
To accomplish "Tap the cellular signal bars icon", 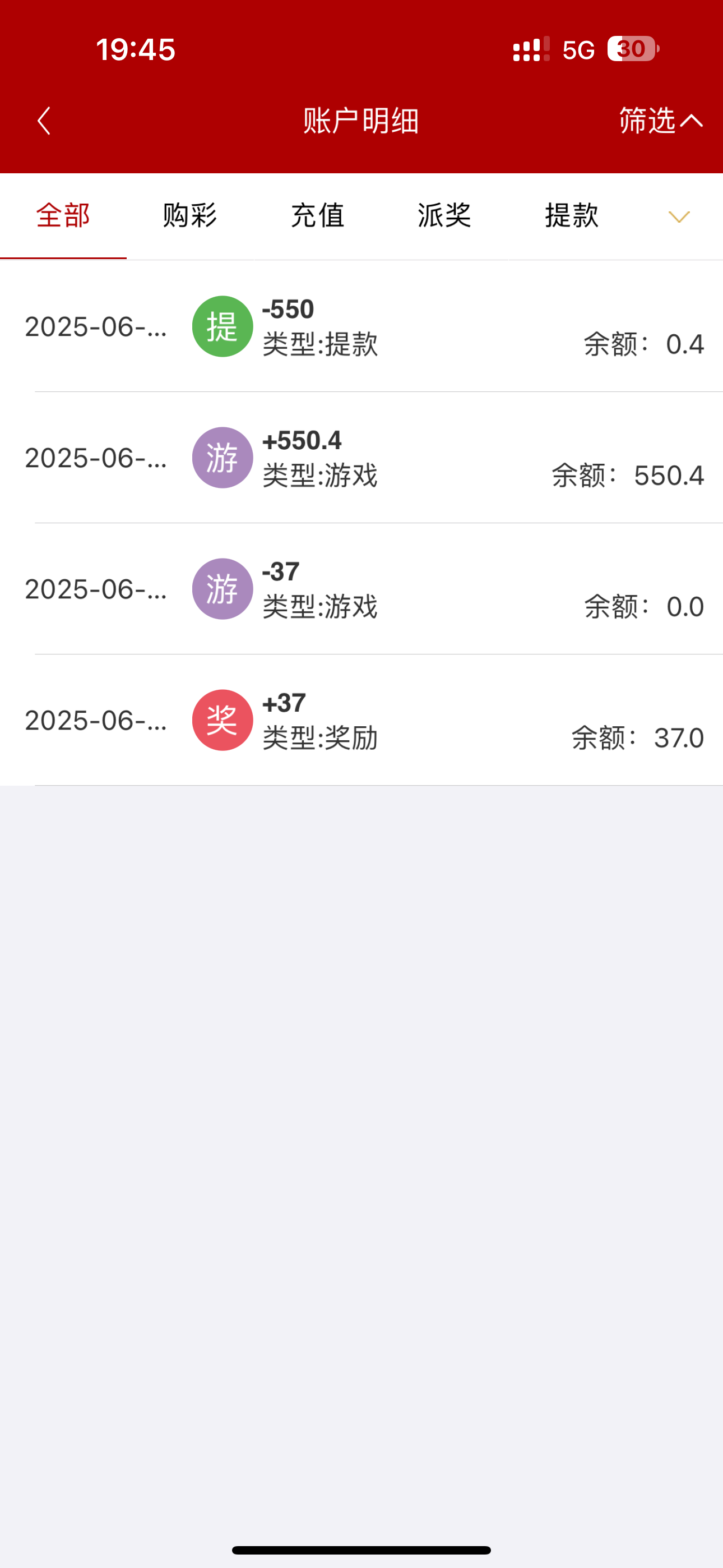I will [531, 50].
